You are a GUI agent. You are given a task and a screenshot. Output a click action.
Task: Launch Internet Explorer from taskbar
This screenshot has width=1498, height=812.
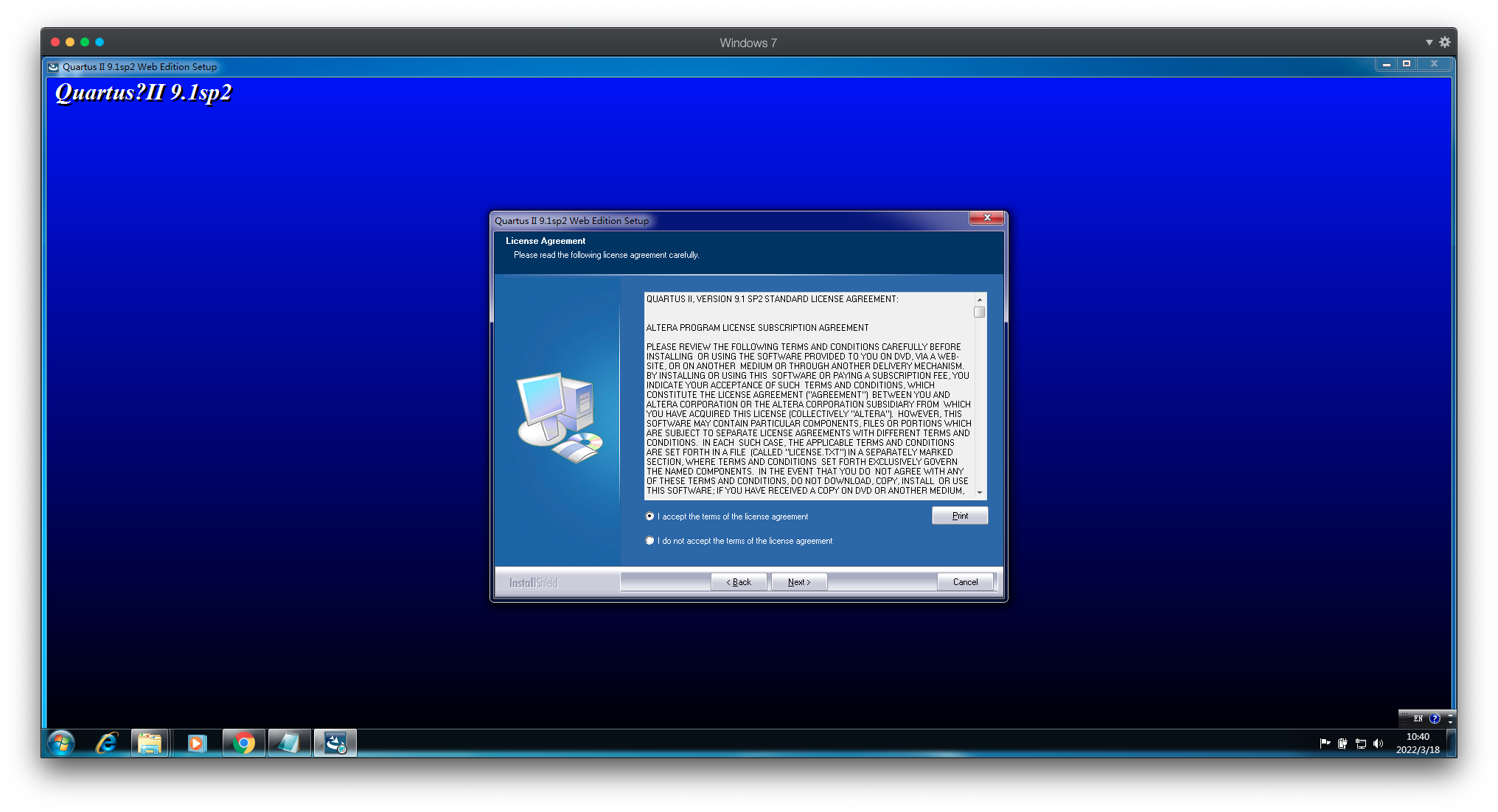coord(107,743)
